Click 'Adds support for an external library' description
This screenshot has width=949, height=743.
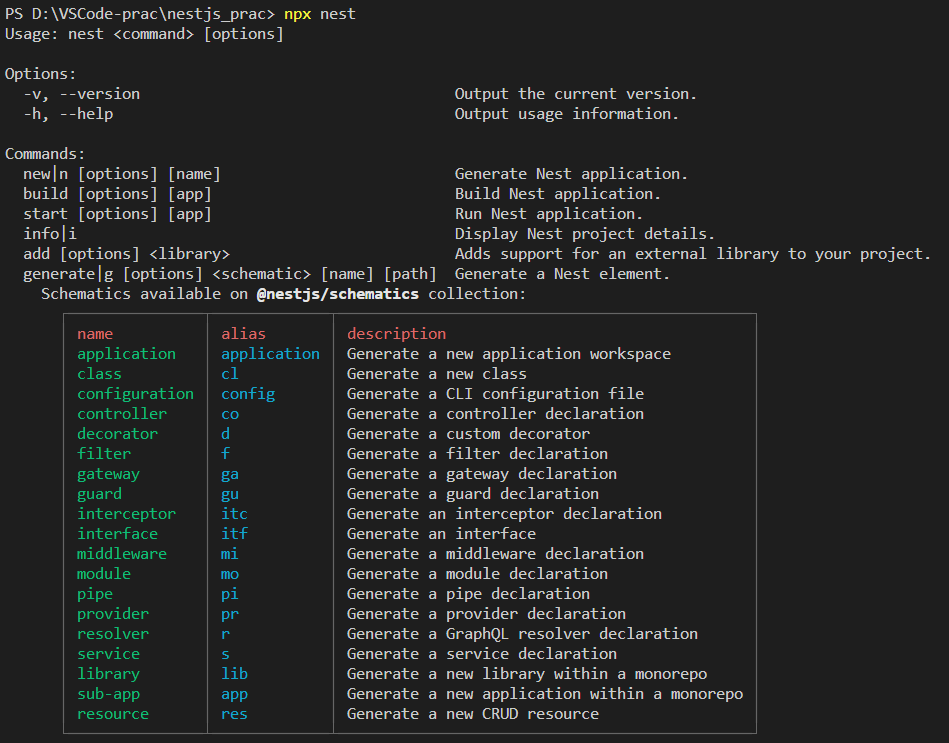click(x=617, y=254)
